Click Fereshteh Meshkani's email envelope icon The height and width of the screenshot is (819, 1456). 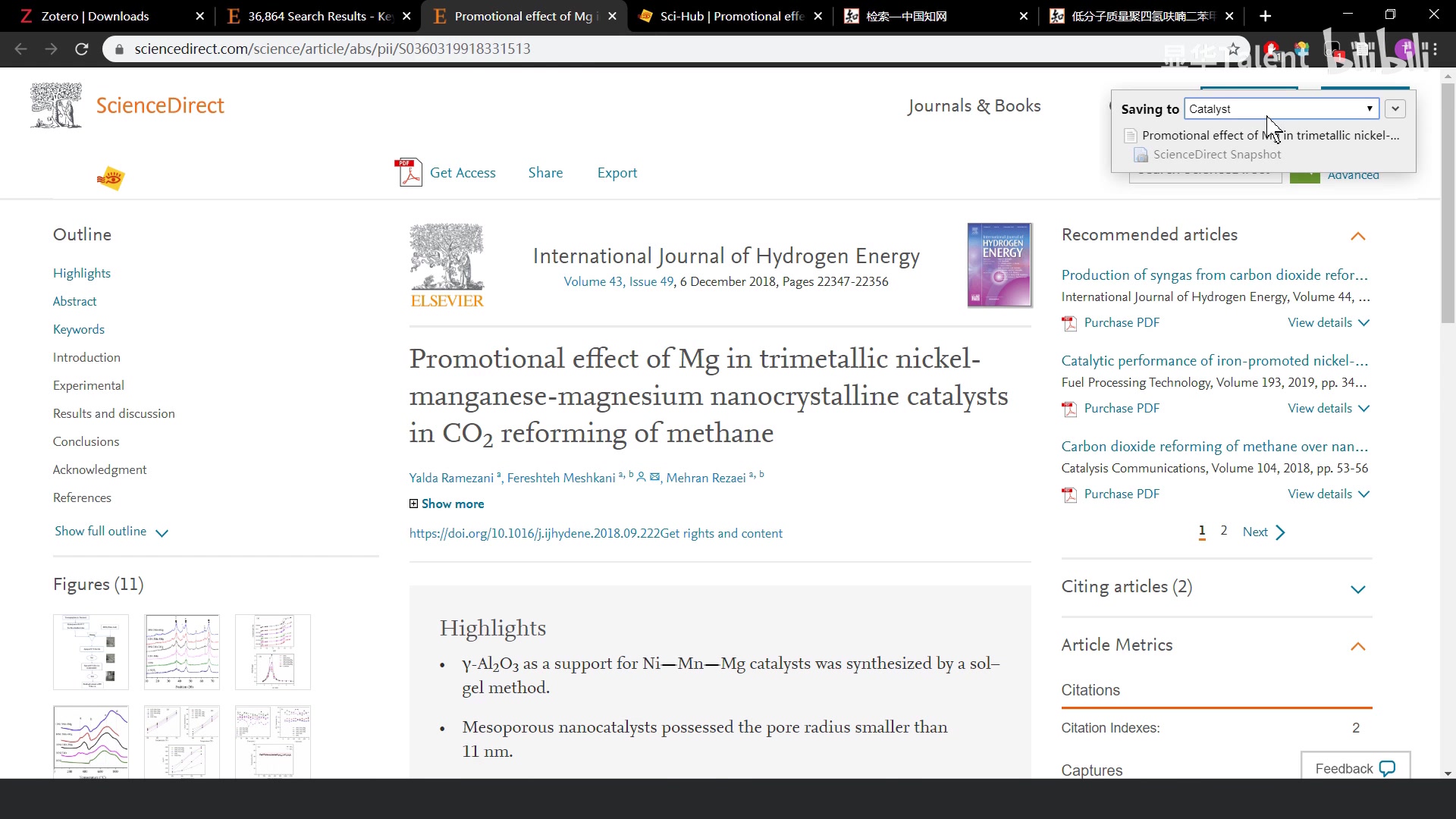[655, 477]
